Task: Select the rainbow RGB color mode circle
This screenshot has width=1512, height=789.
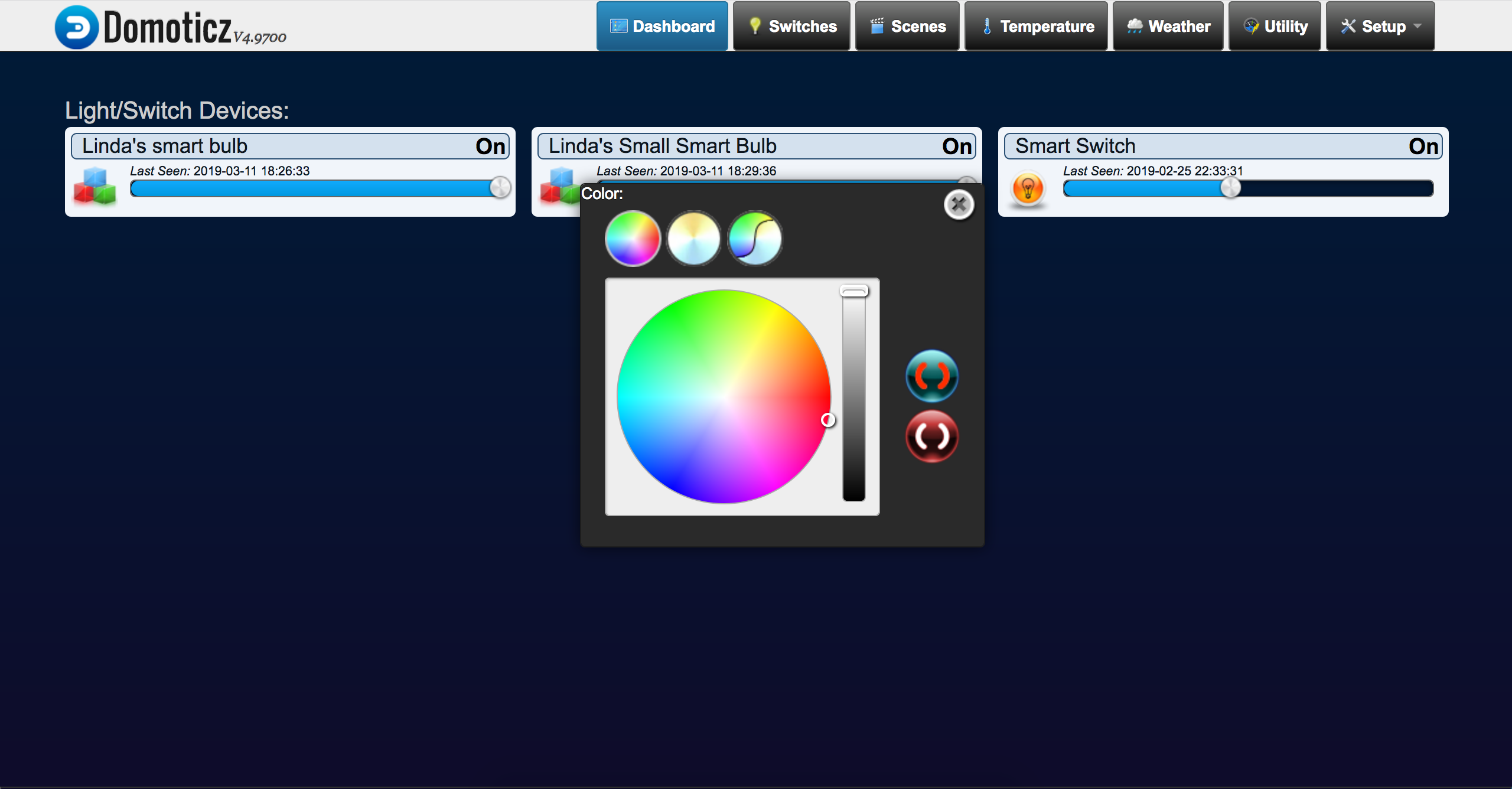Action: coord(633,239)
